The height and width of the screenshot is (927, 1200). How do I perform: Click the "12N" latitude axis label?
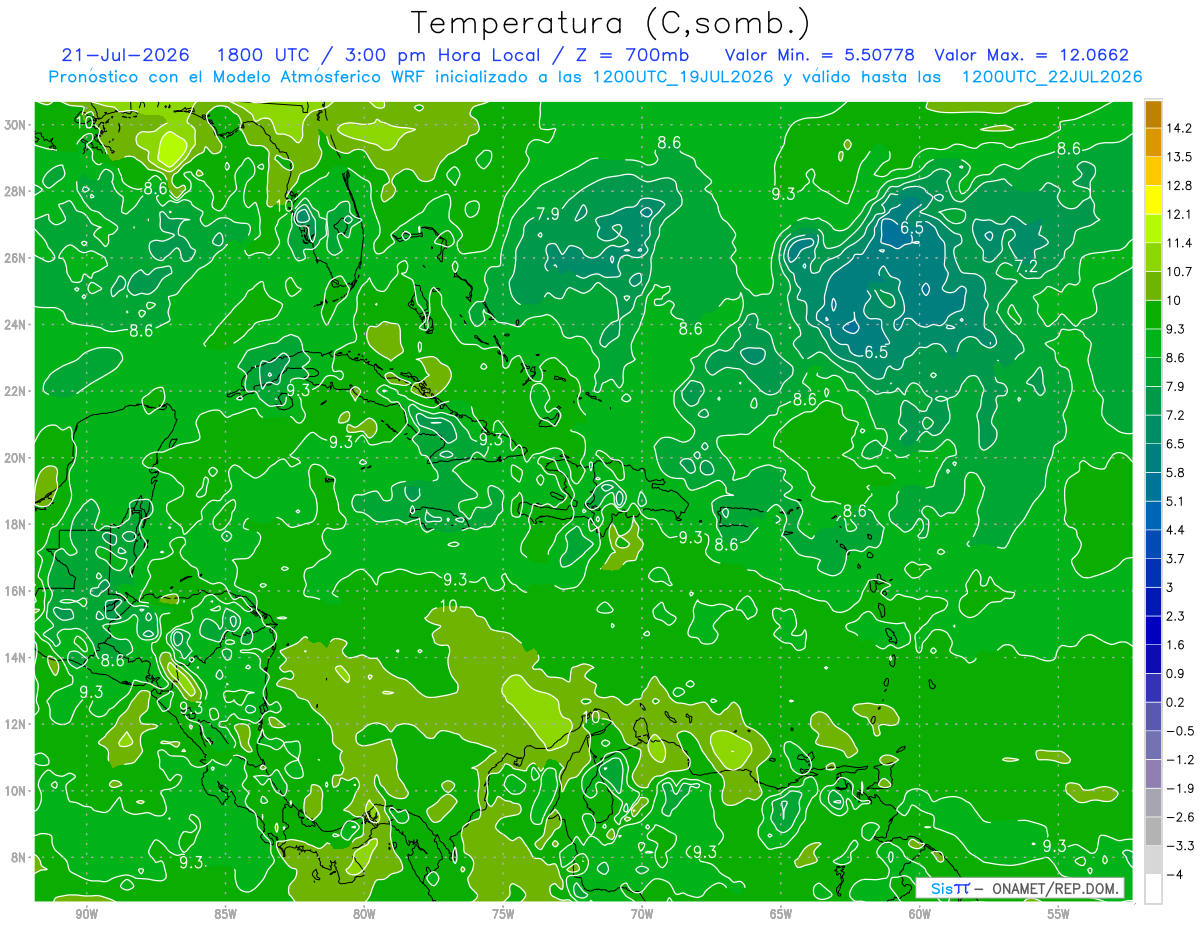15,724
